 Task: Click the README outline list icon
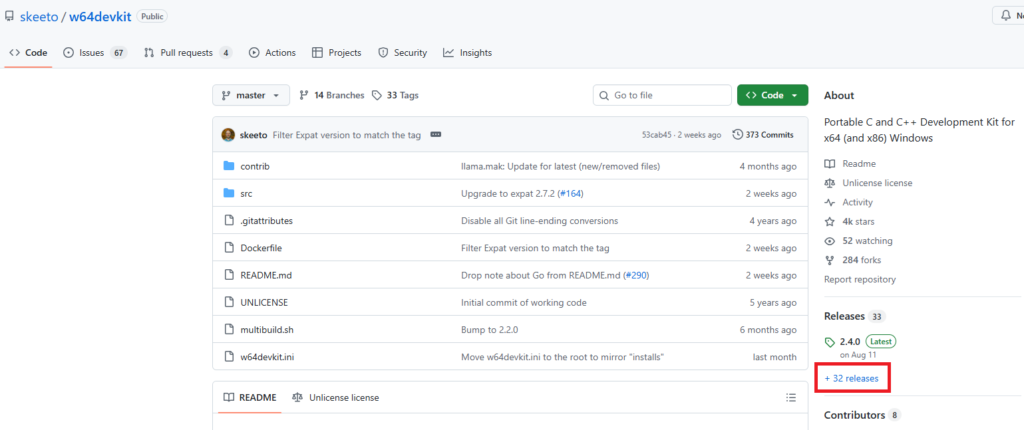pyautogui.click(x=791, y=397)
